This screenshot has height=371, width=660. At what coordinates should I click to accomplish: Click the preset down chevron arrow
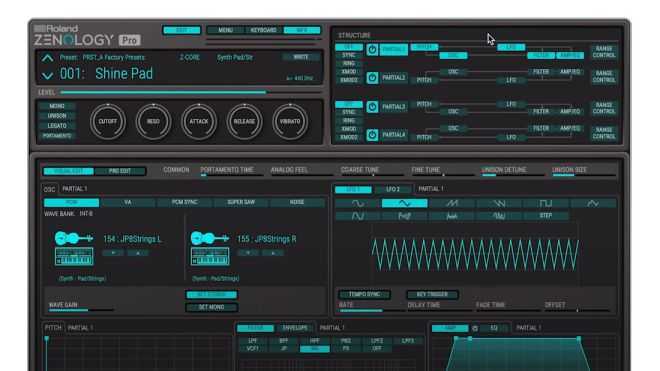[x=47, y=76]
